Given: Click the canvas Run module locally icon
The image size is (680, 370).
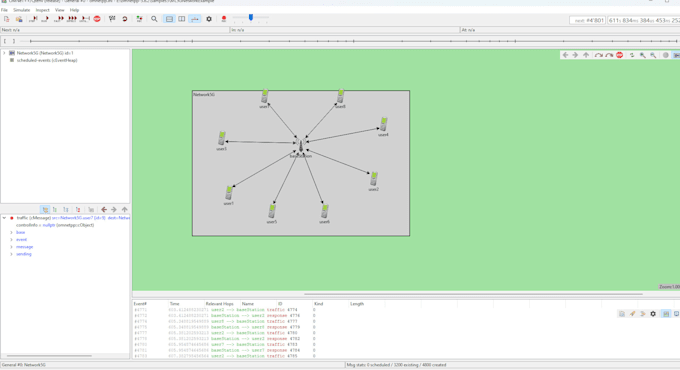Looking at the screenshot, I should coord(598,55).
